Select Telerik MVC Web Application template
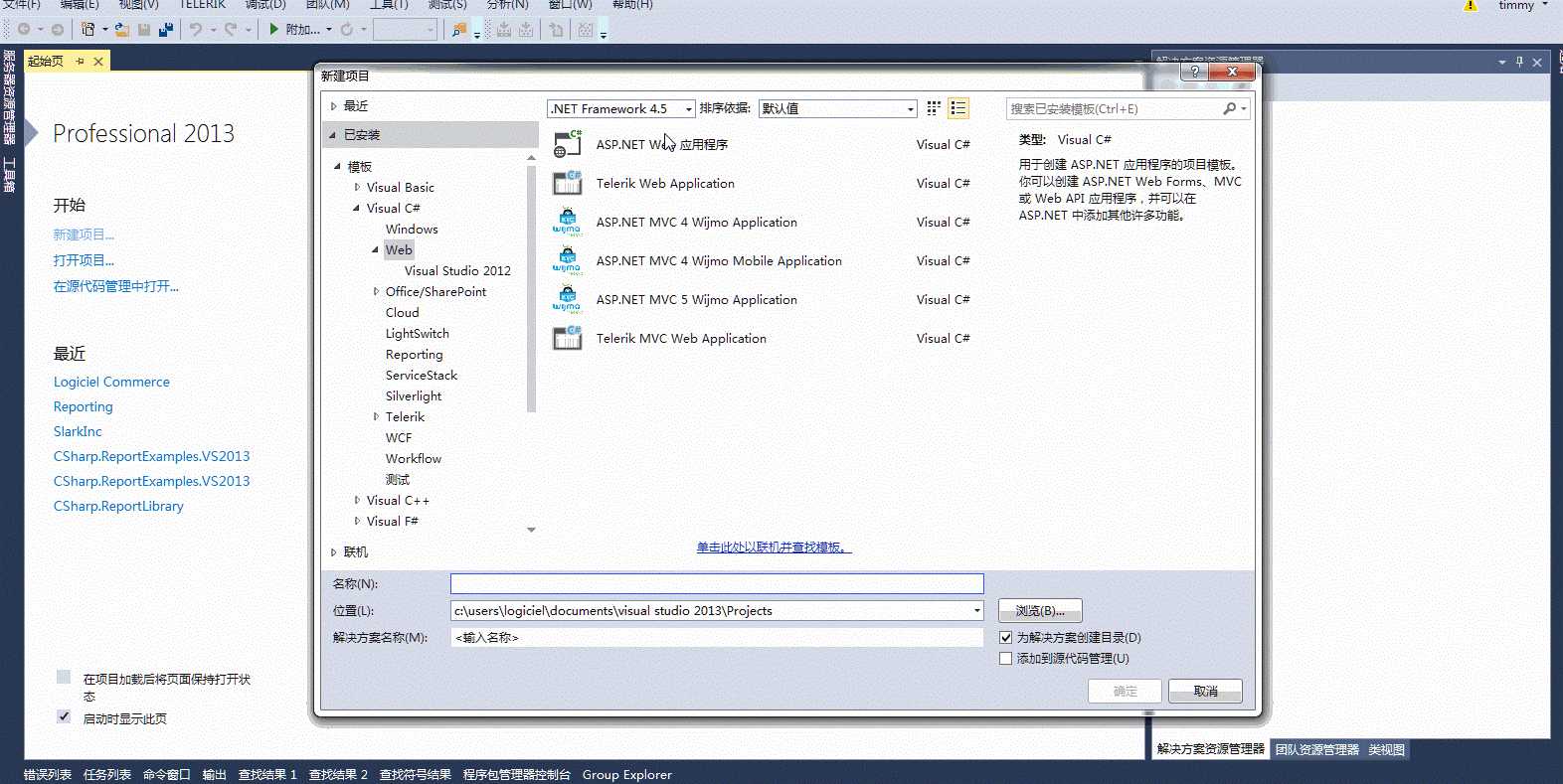 click(761, 338)
